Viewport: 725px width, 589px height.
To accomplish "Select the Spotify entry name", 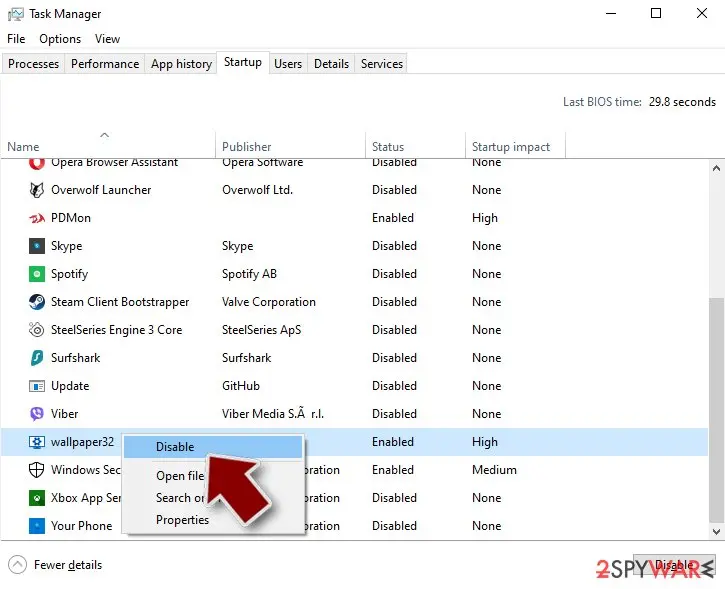I will tap(69, 274).
